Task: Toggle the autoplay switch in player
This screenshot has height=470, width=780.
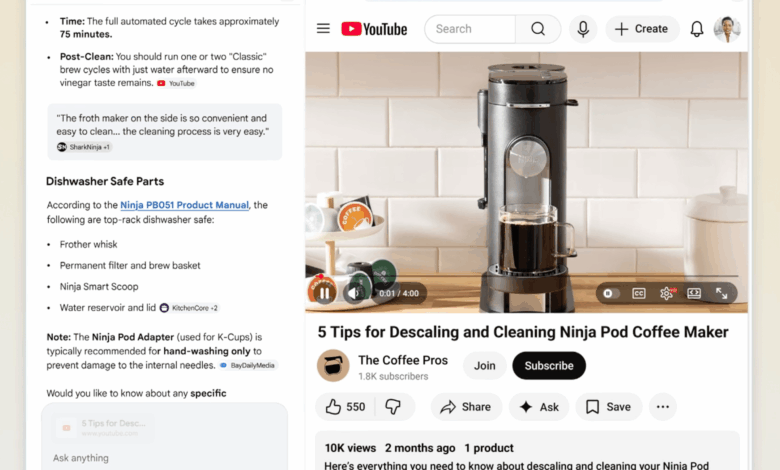Action: (x=611, y=293)
